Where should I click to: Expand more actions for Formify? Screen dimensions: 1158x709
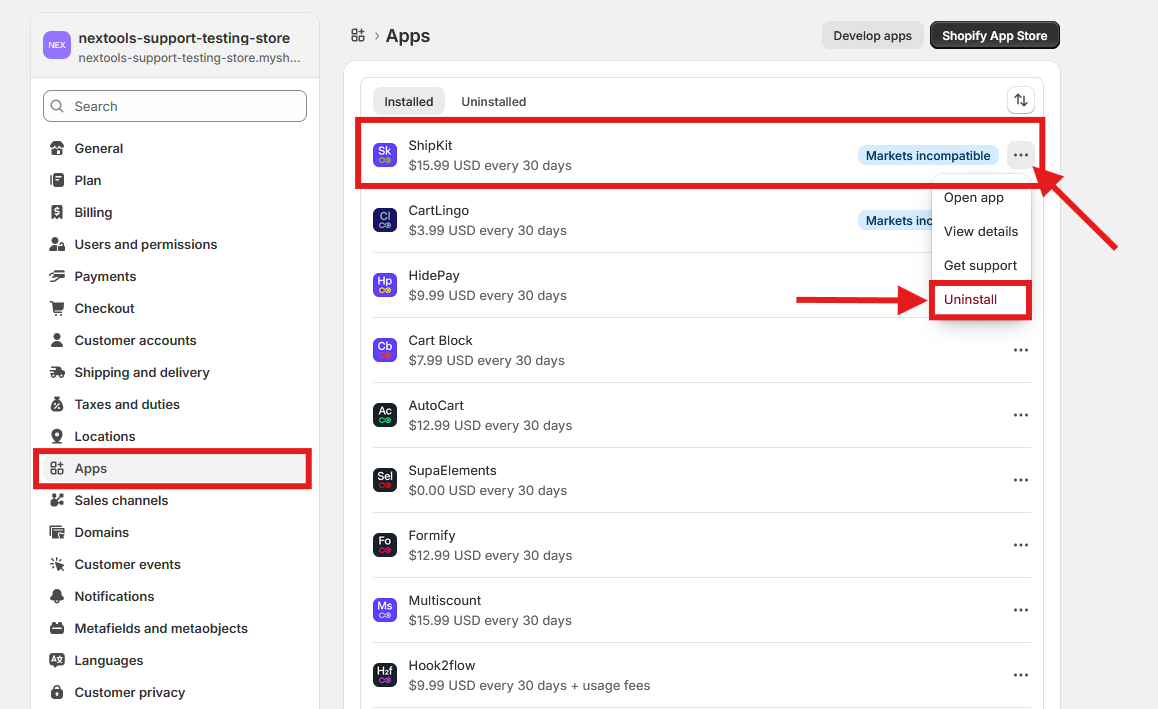pos(1020,545)
